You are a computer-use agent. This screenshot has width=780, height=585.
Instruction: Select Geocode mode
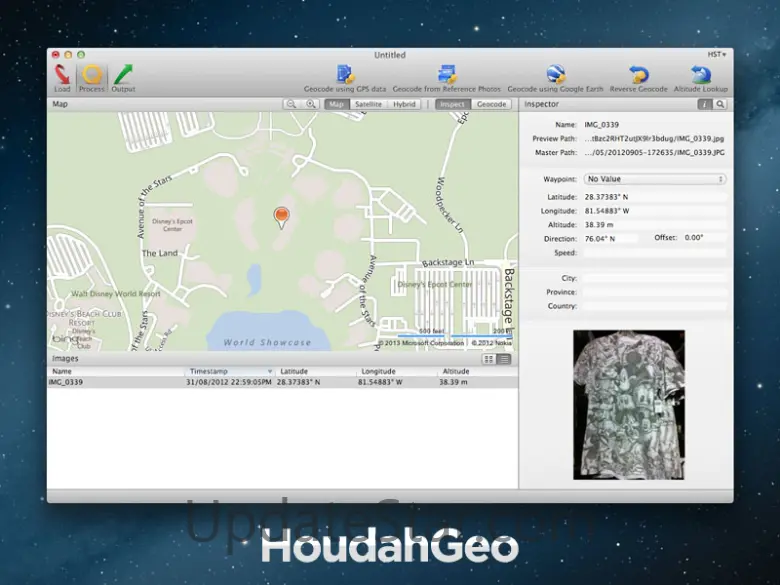pyautogui.click(x=491, y=104)
